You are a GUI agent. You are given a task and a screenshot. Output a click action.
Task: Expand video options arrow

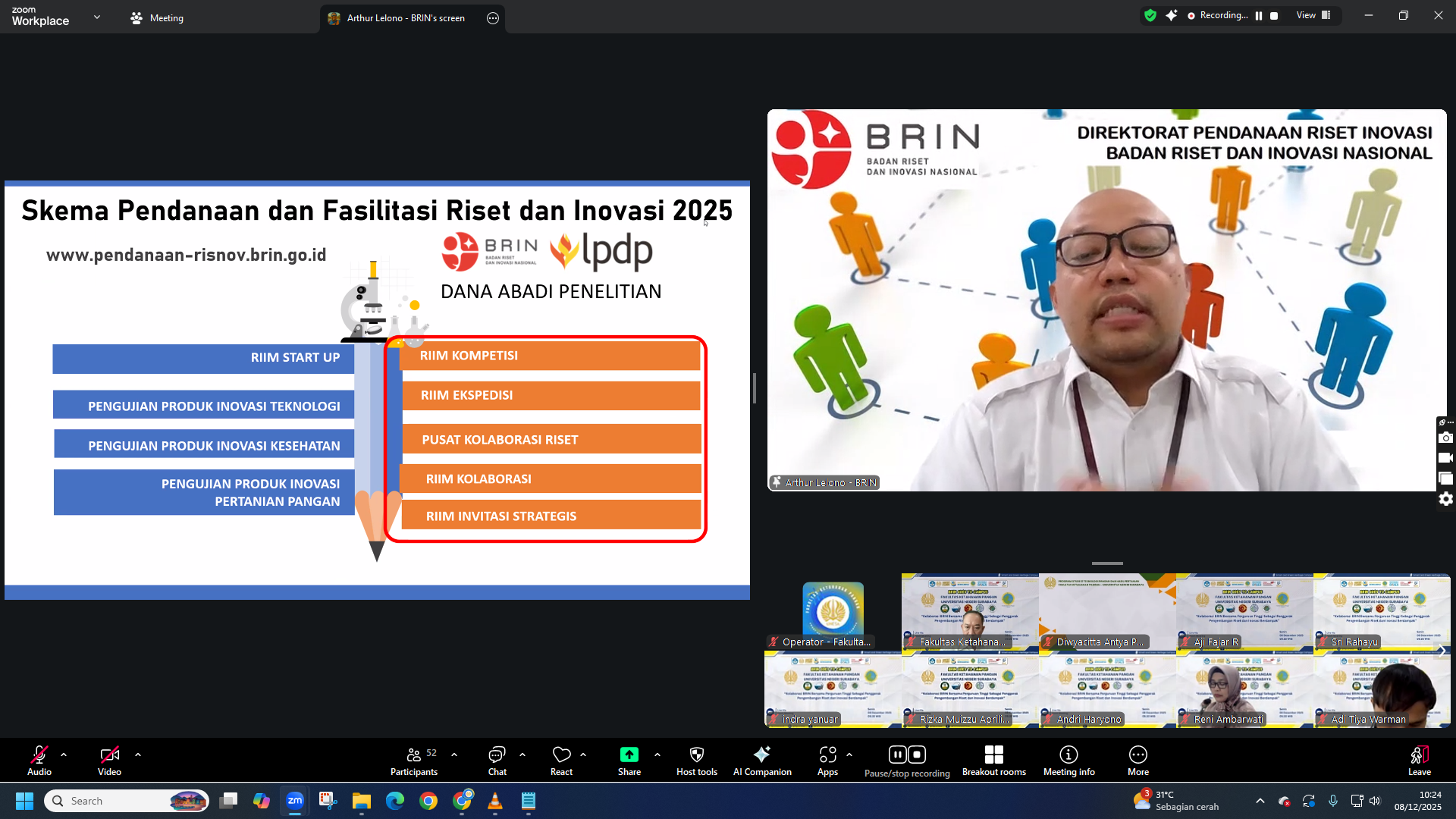(138, 755)
